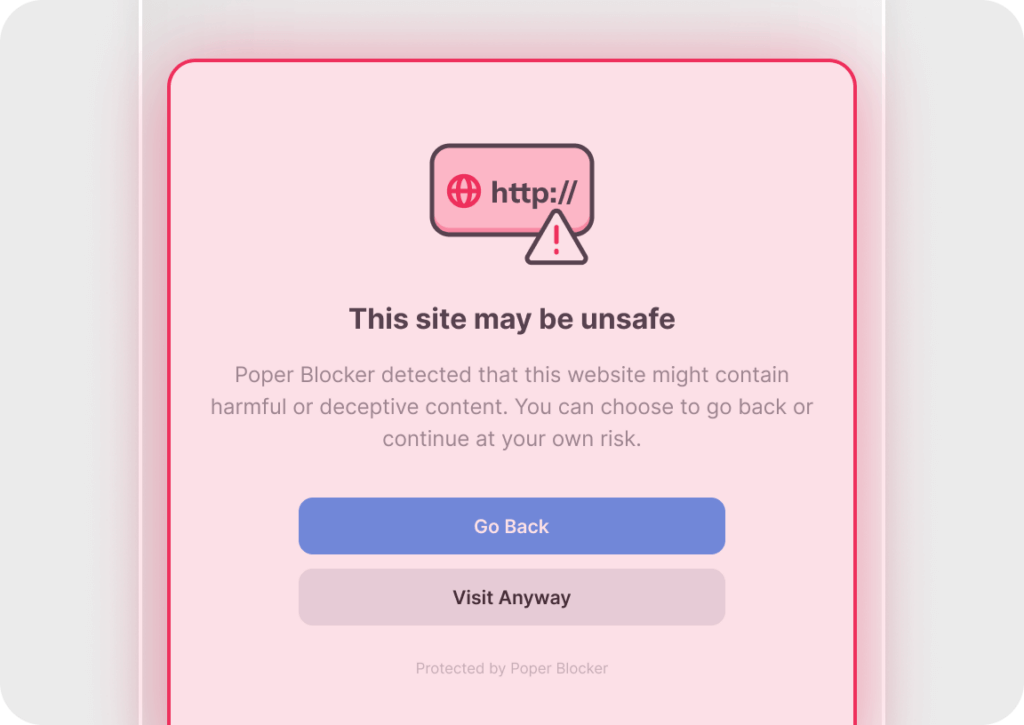1024x725 pixels.
Task: Click the red exclamation mark
Action: click(x=556, y=240)
